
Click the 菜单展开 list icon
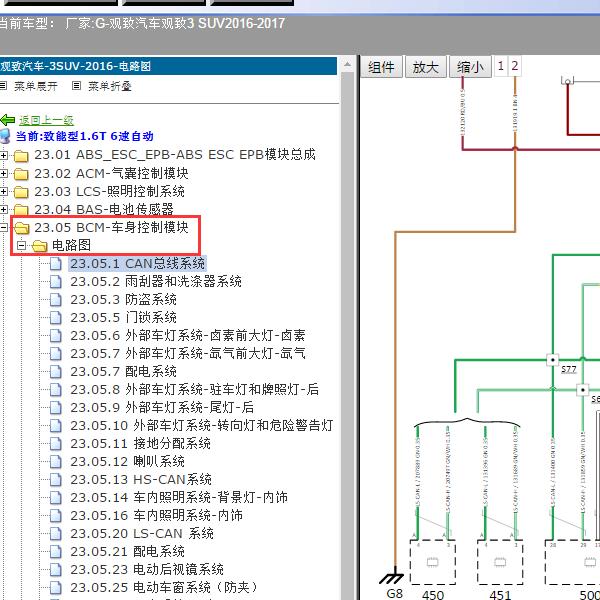(3, 86)
